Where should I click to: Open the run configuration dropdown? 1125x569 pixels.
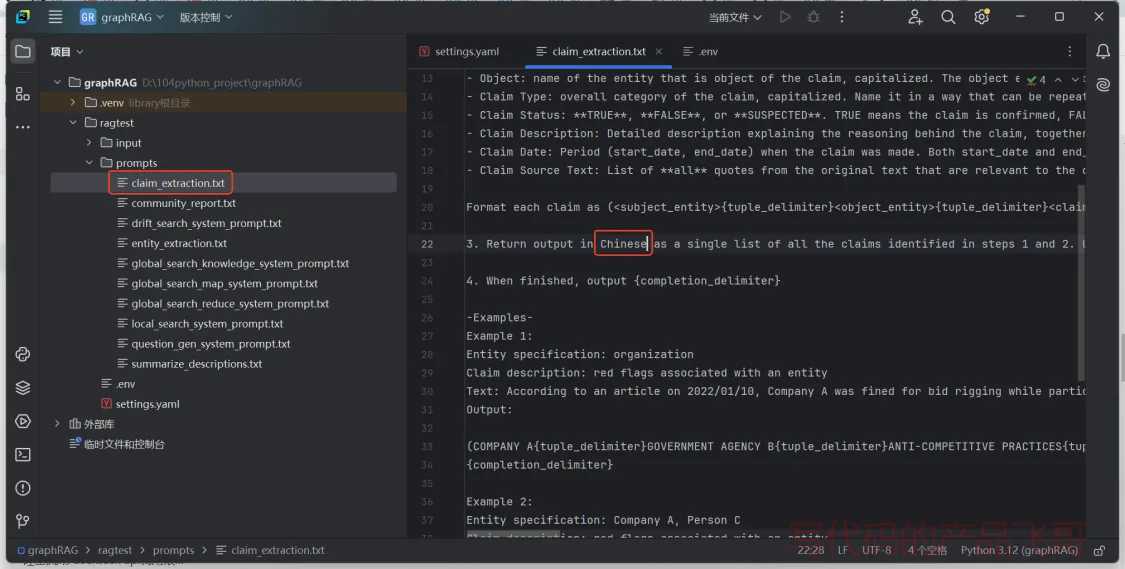coord(735,17)
